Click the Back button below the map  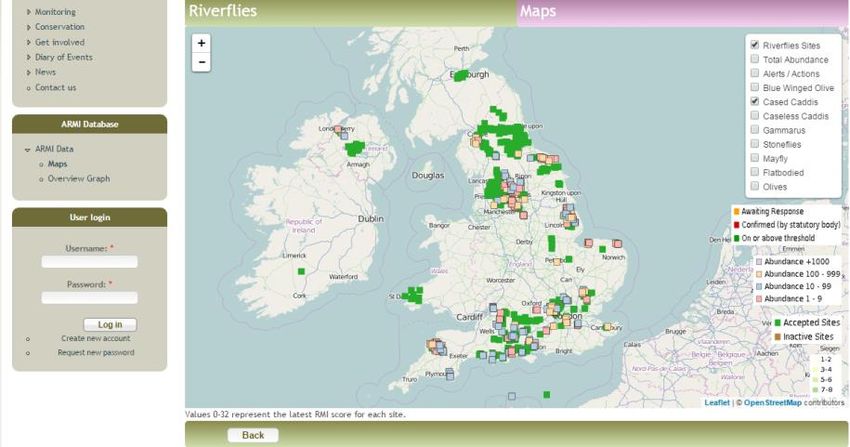pos(253,435)
